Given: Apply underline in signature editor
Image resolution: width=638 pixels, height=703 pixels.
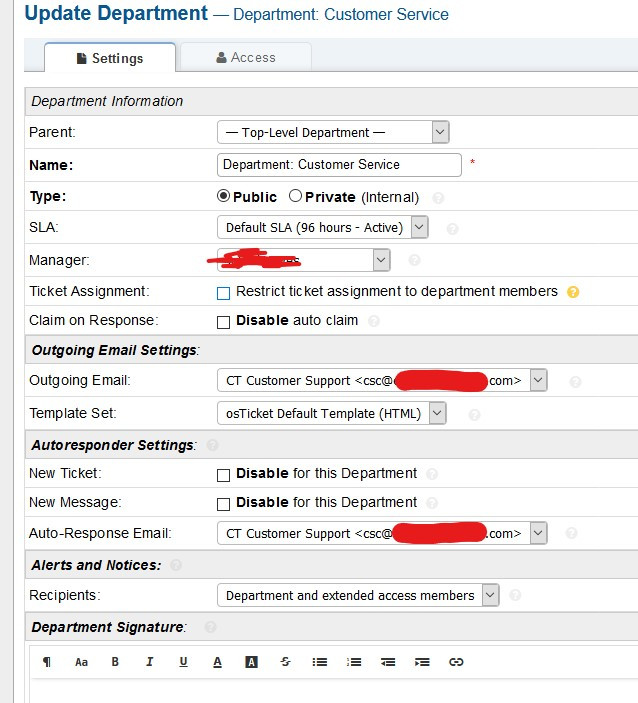Looking at the screenshot, I should click(x=183, y=662).
